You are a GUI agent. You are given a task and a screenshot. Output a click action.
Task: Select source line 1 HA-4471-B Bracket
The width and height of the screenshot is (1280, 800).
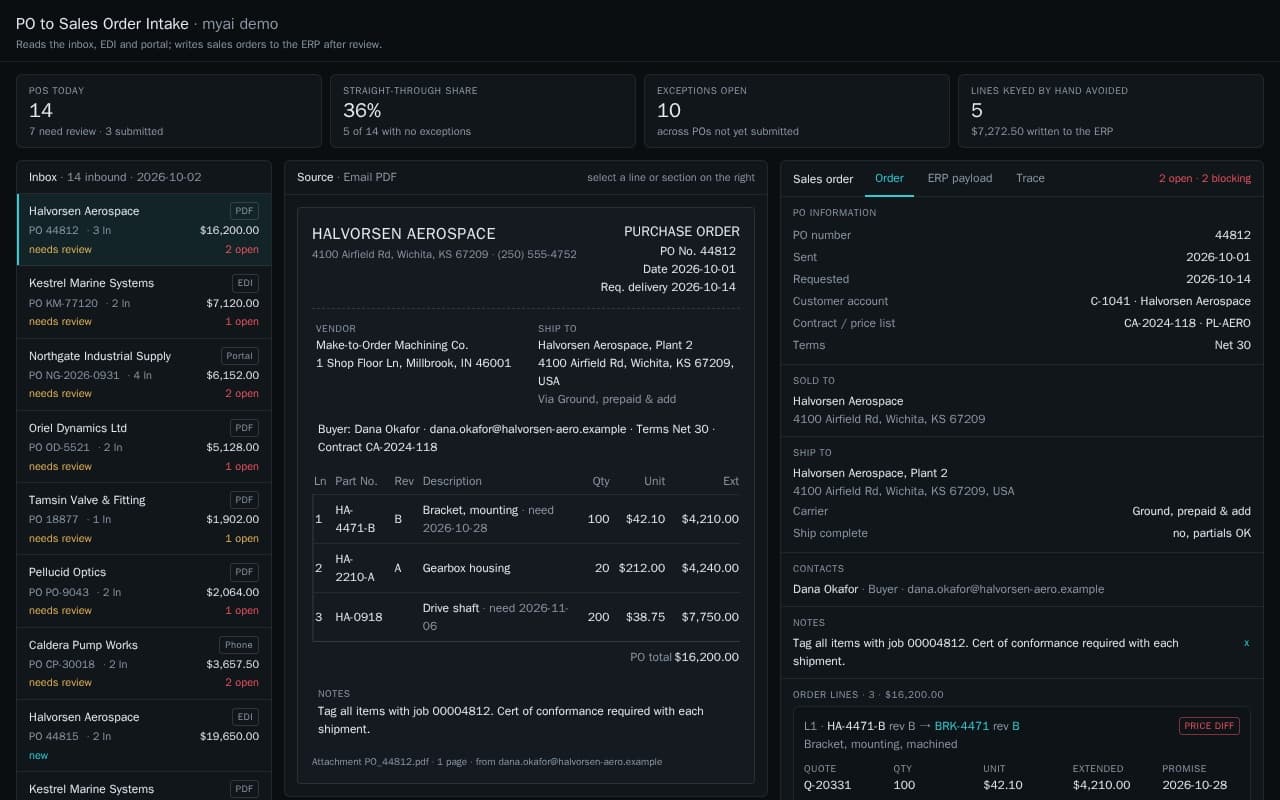(526, 519)
